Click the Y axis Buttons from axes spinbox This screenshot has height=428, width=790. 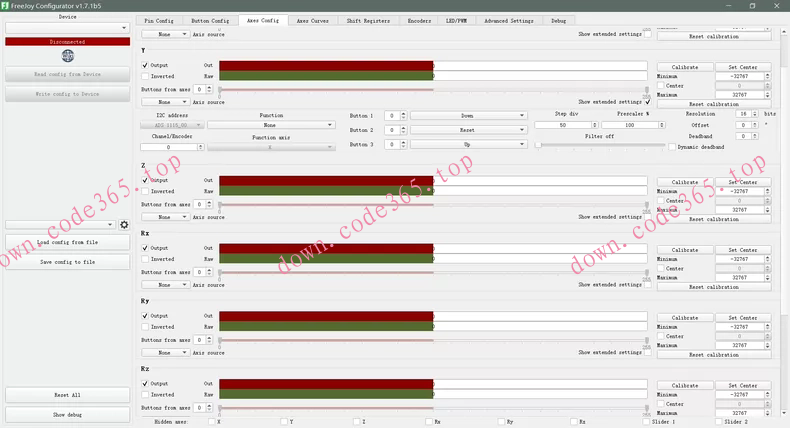[x=203, y=89]
